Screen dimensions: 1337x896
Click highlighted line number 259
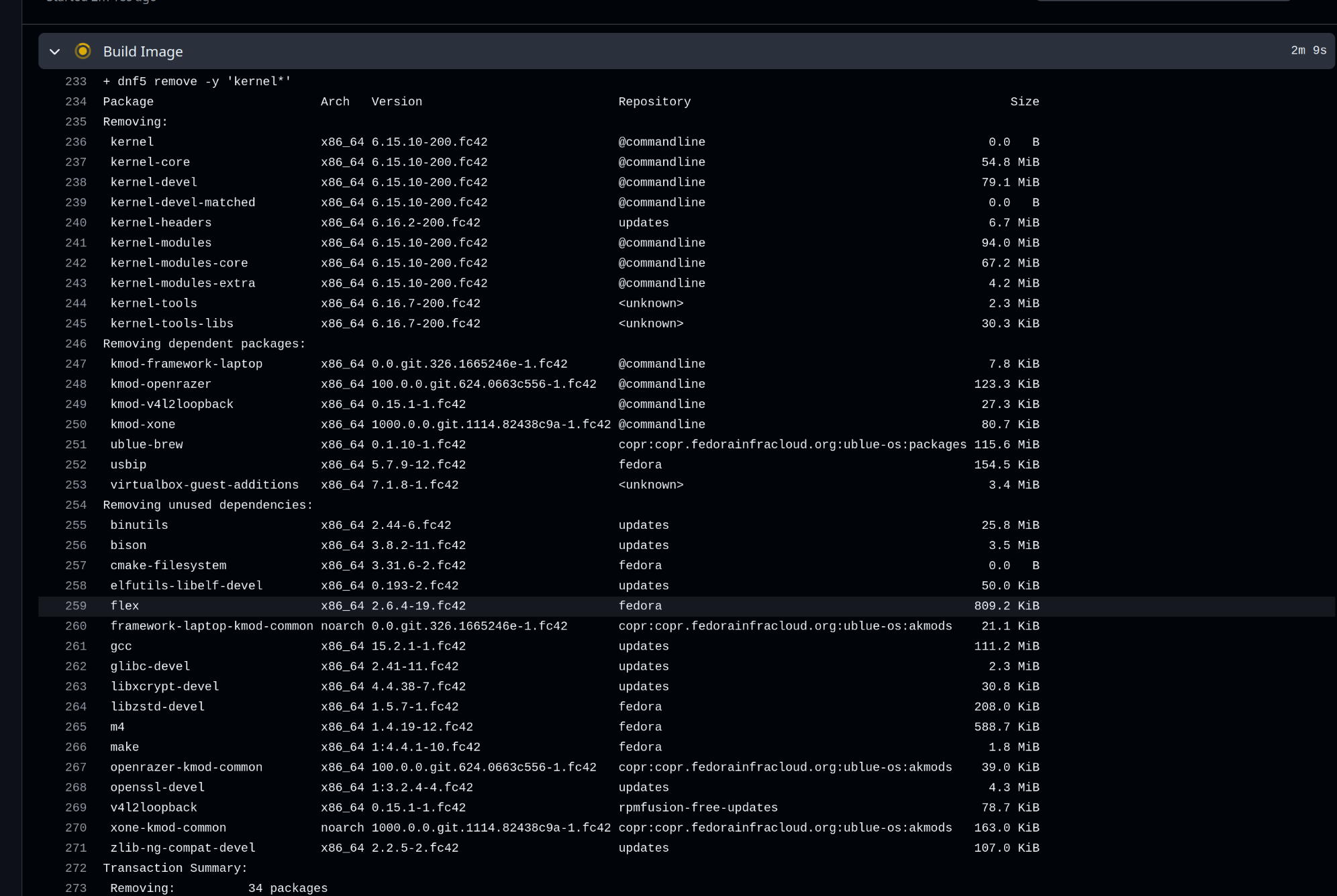76,606
